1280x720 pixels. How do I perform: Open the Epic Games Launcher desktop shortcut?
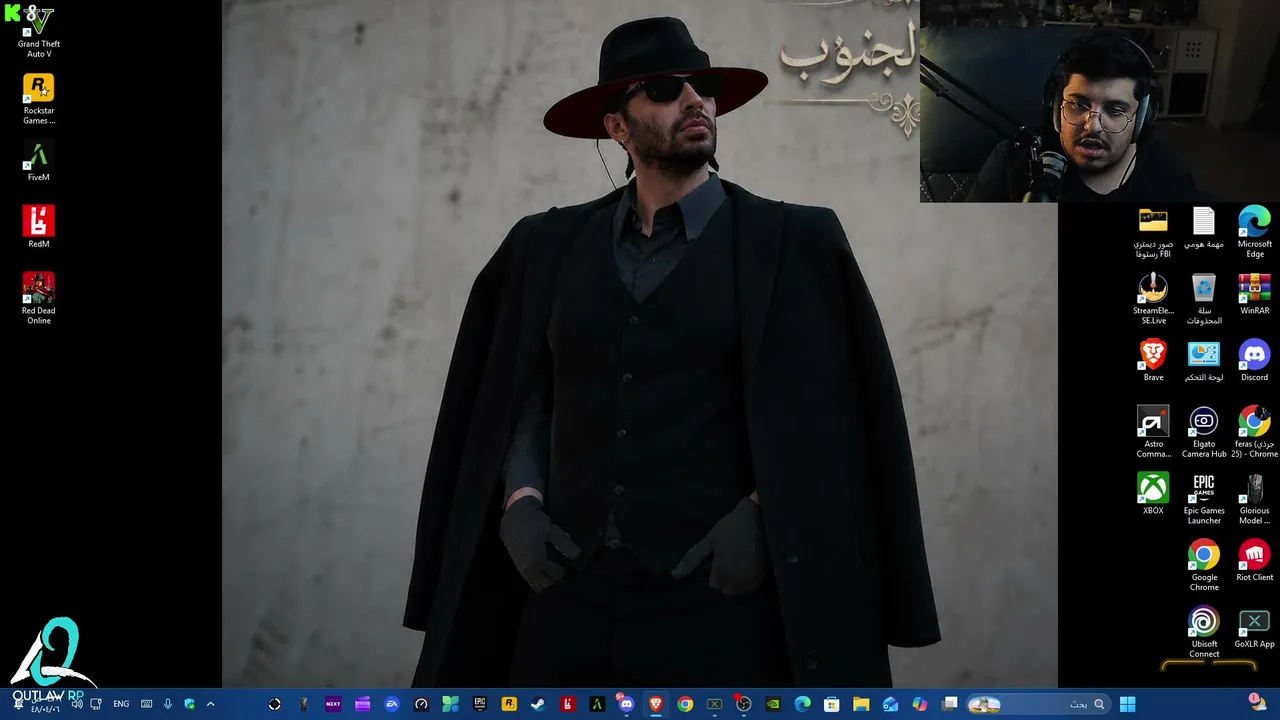1204,499
